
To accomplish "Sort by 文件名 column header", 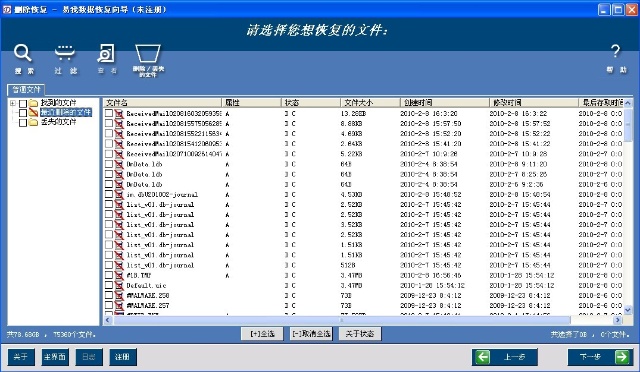I will [x=162, y=102].
